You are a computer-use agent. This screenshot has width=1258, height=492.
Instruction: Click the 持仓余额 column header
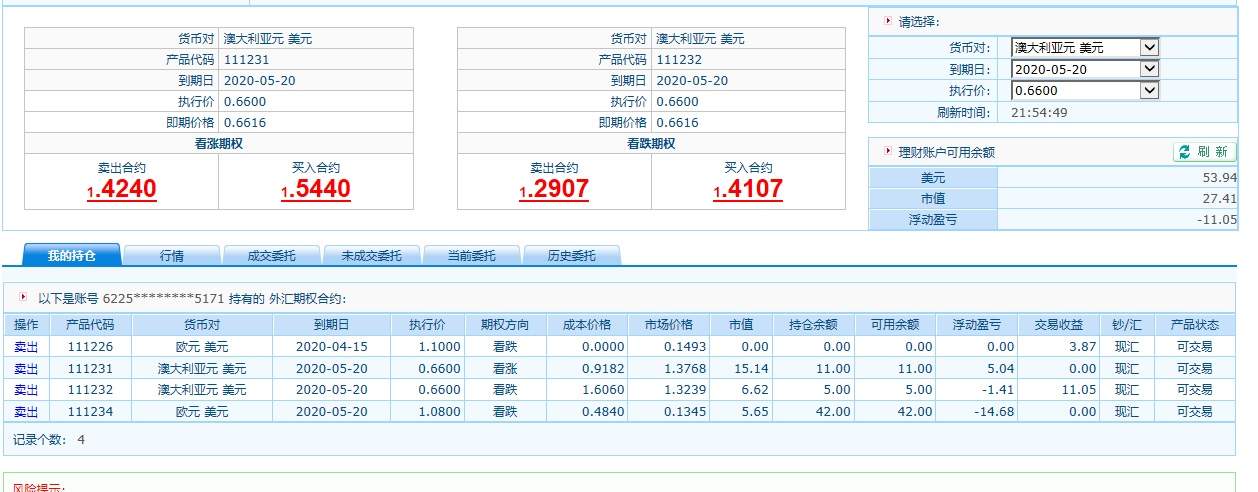pos(813,325)
